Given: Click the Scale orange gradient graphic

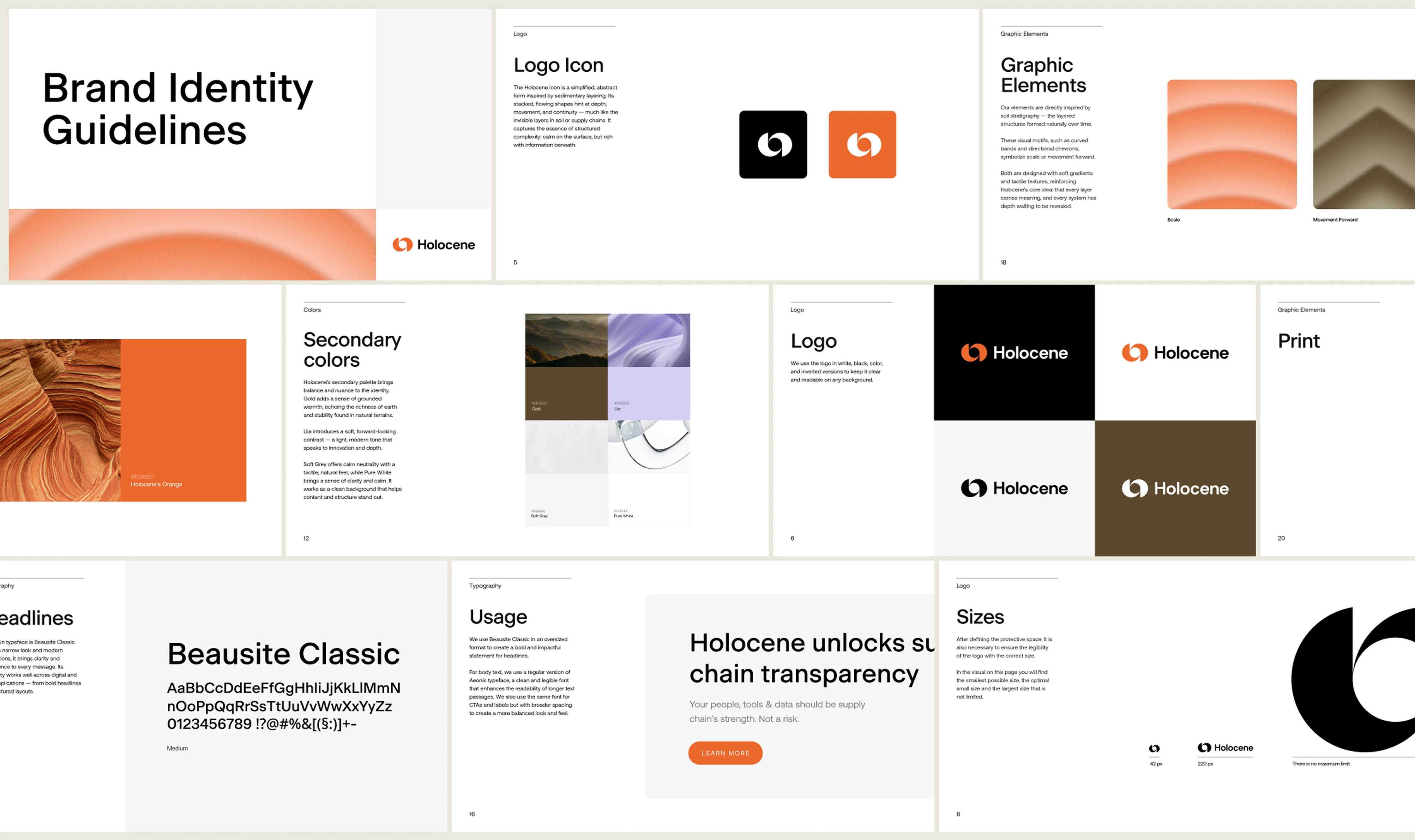Looking at the screenshot, I should pos(1231,144).
